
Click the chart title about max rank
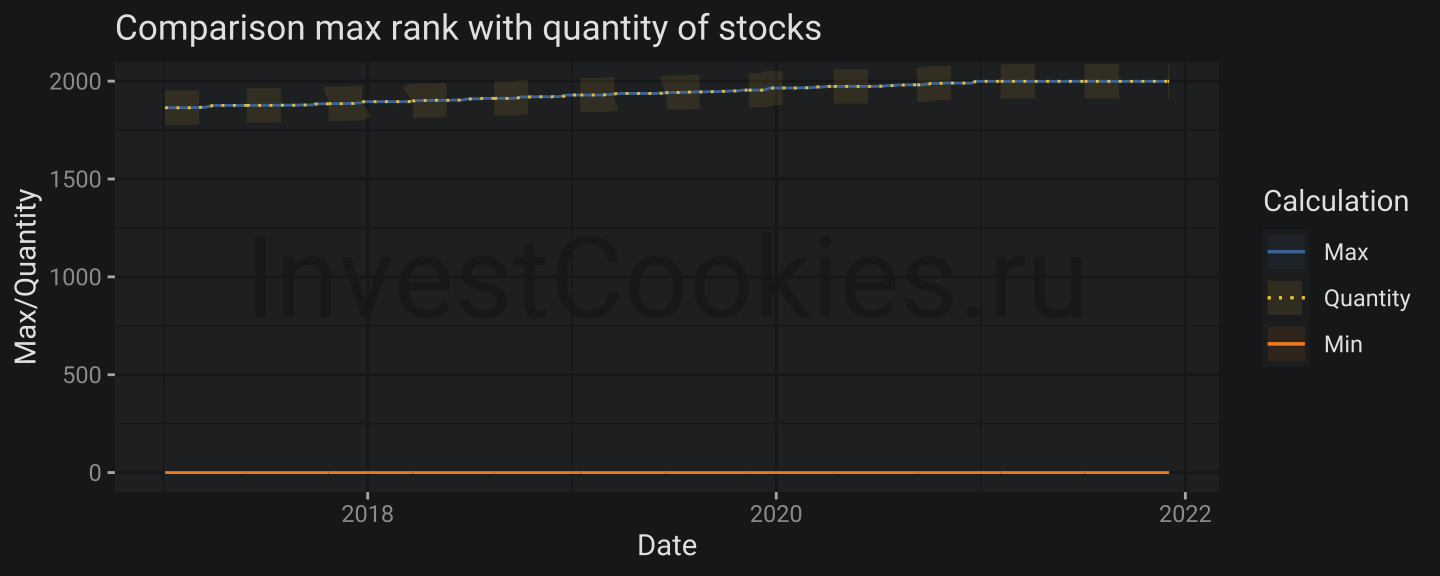(x=468, y=28)
